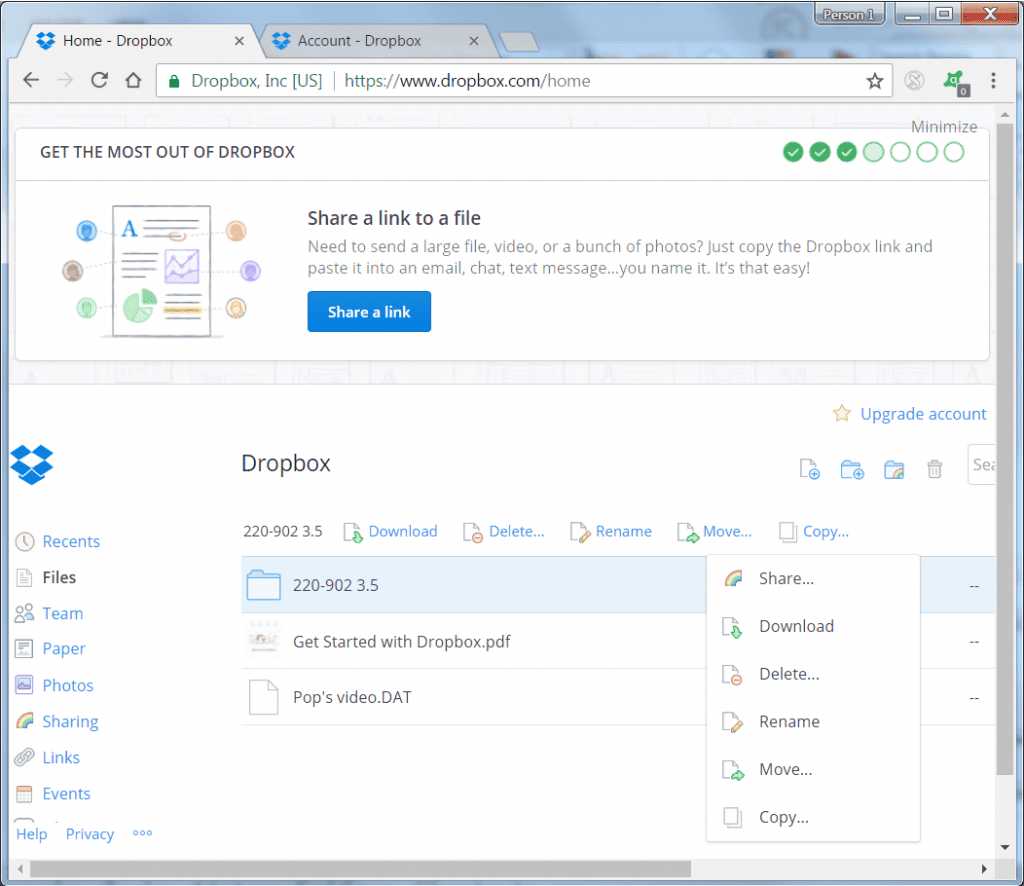Click the Team people icon
This screenshot has width=1024, height=886.
(x=25, y=613)
